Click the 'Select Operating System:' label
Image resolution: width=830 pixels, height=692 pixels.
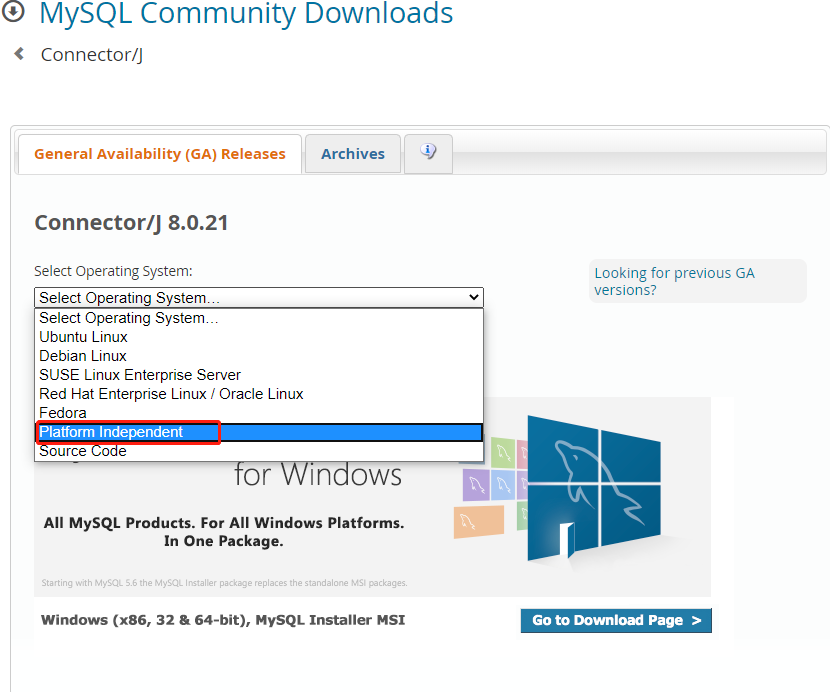click(x=113, y=271)
